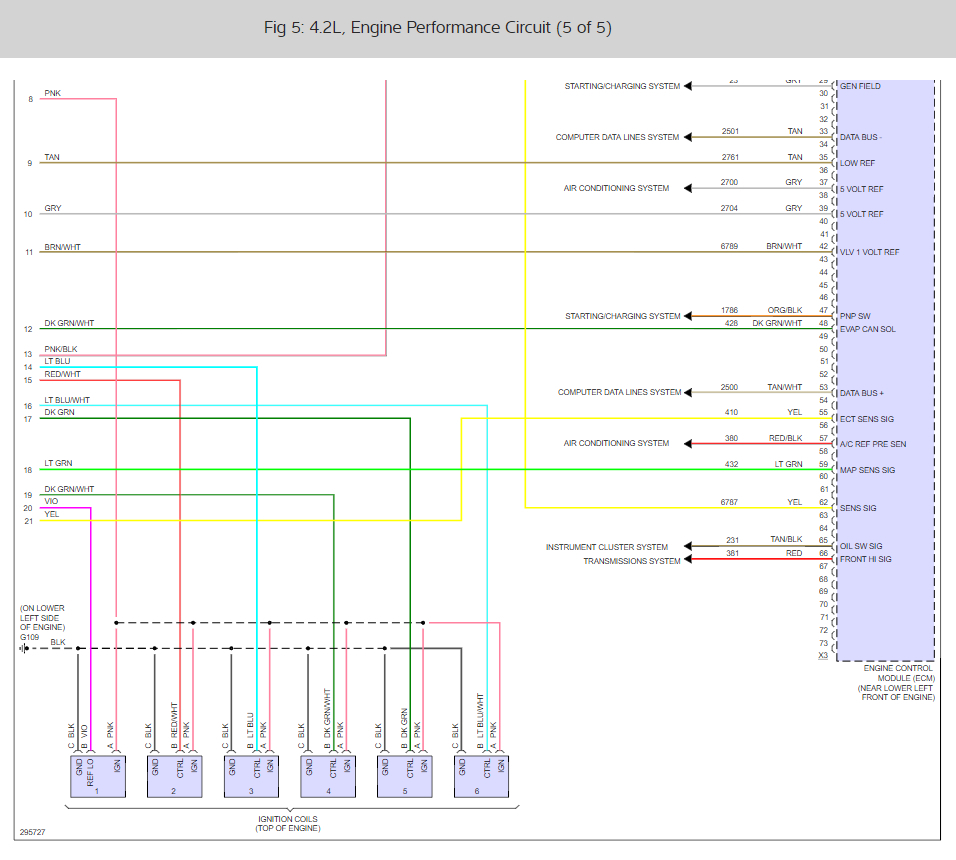Select ignition coil 2 component box
This screenshot has width=956, height=860.
[174, 776]
